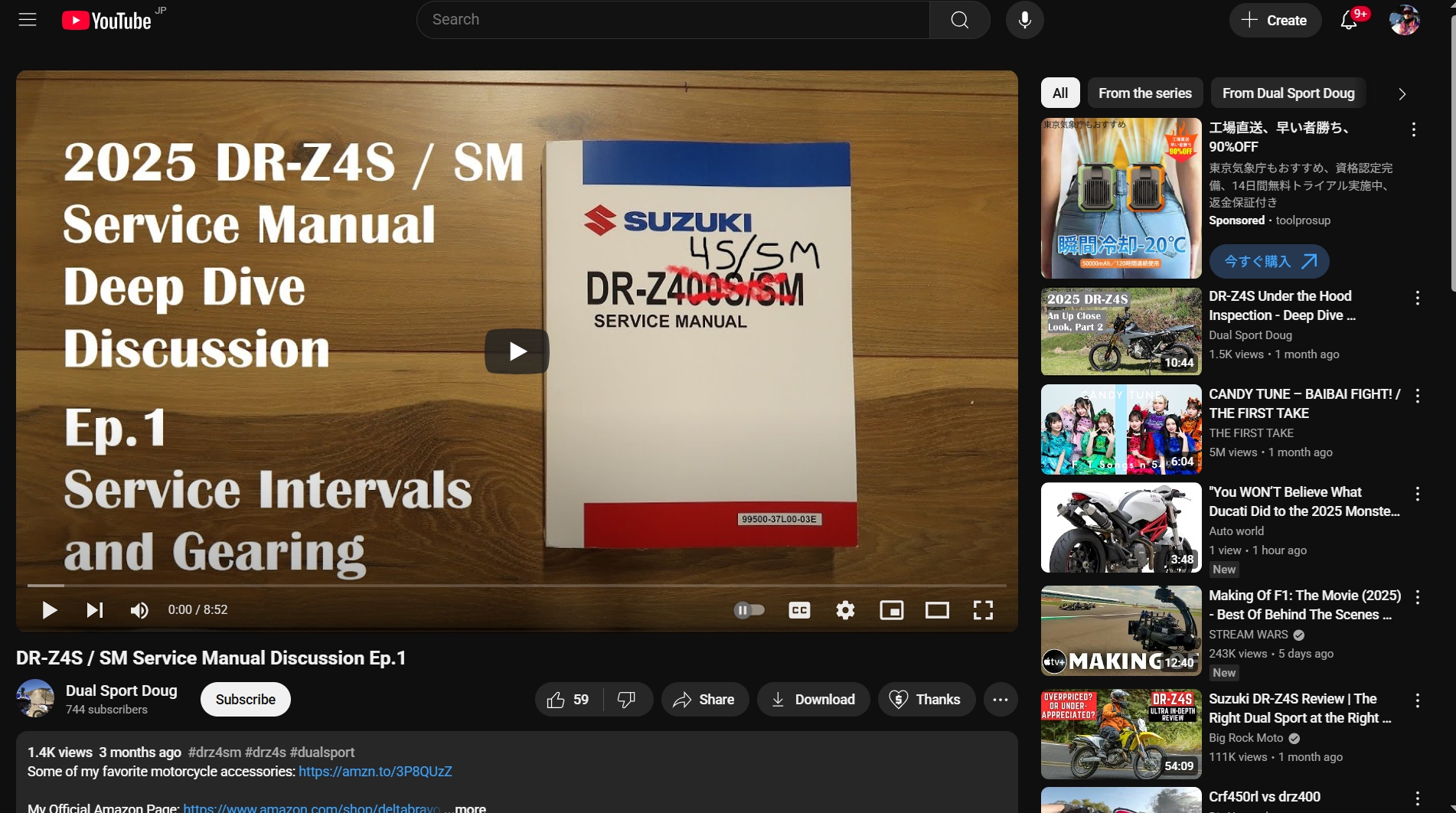This screenshot has width=1456, height=813.
Task: Open player settings gear
Action: [845, 610]
